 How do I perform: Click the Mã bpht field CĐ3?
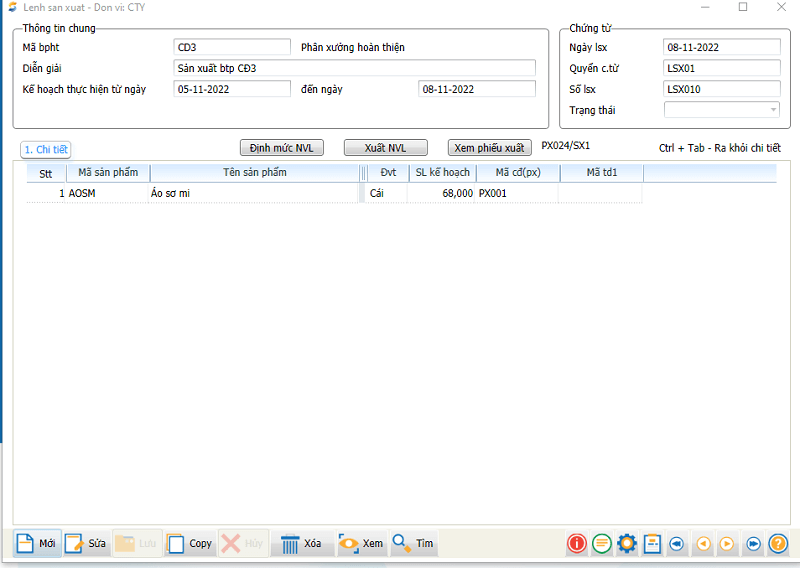point(232,47)
